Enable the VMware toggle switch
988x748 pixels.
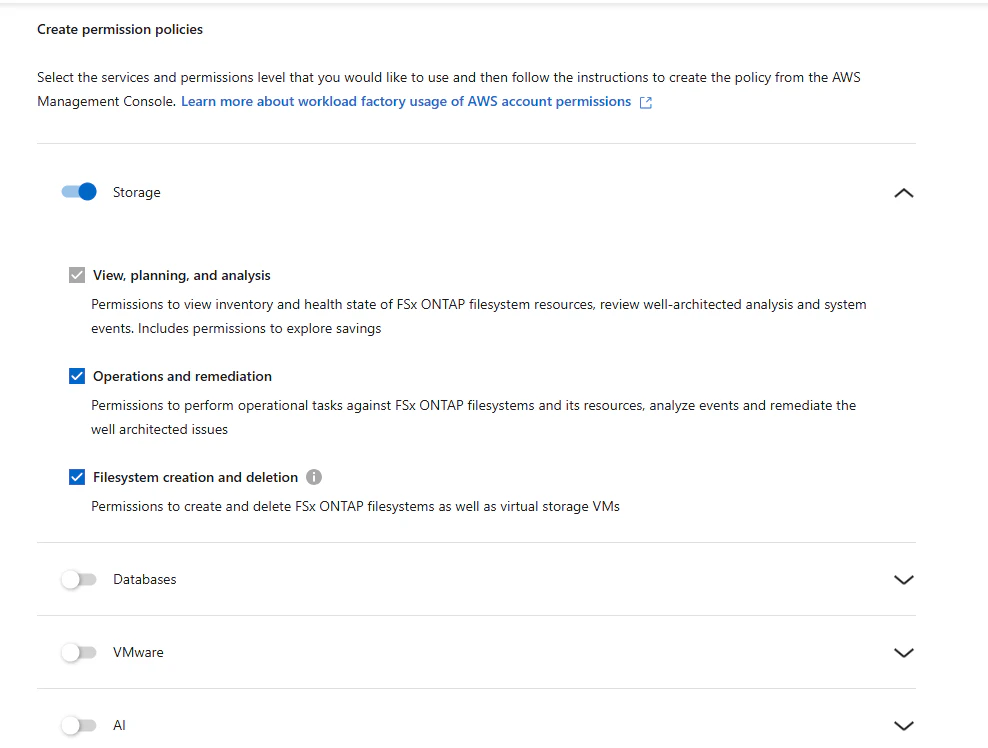pyautogui.click(x=79, y=652)
